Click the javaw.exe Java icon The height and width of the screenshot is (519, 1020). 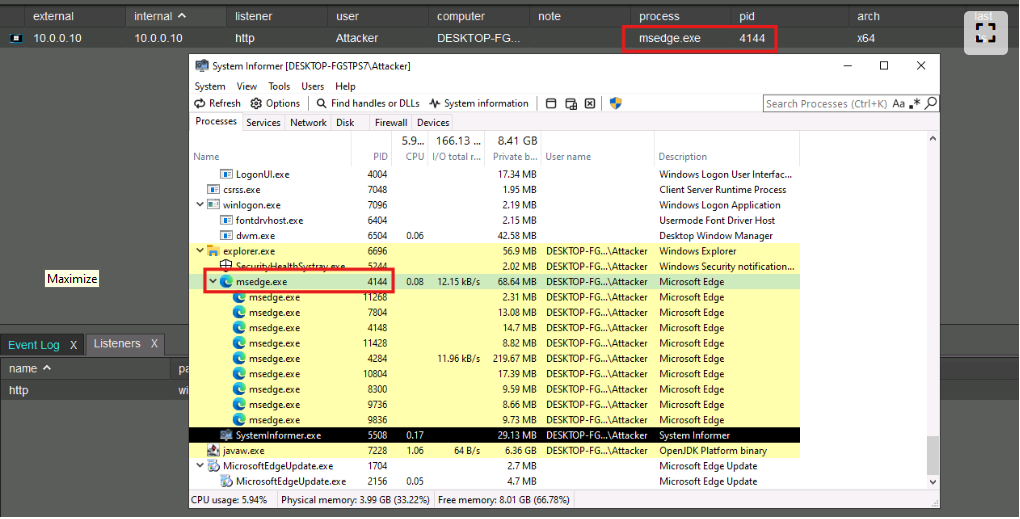(x=213, y=450)
